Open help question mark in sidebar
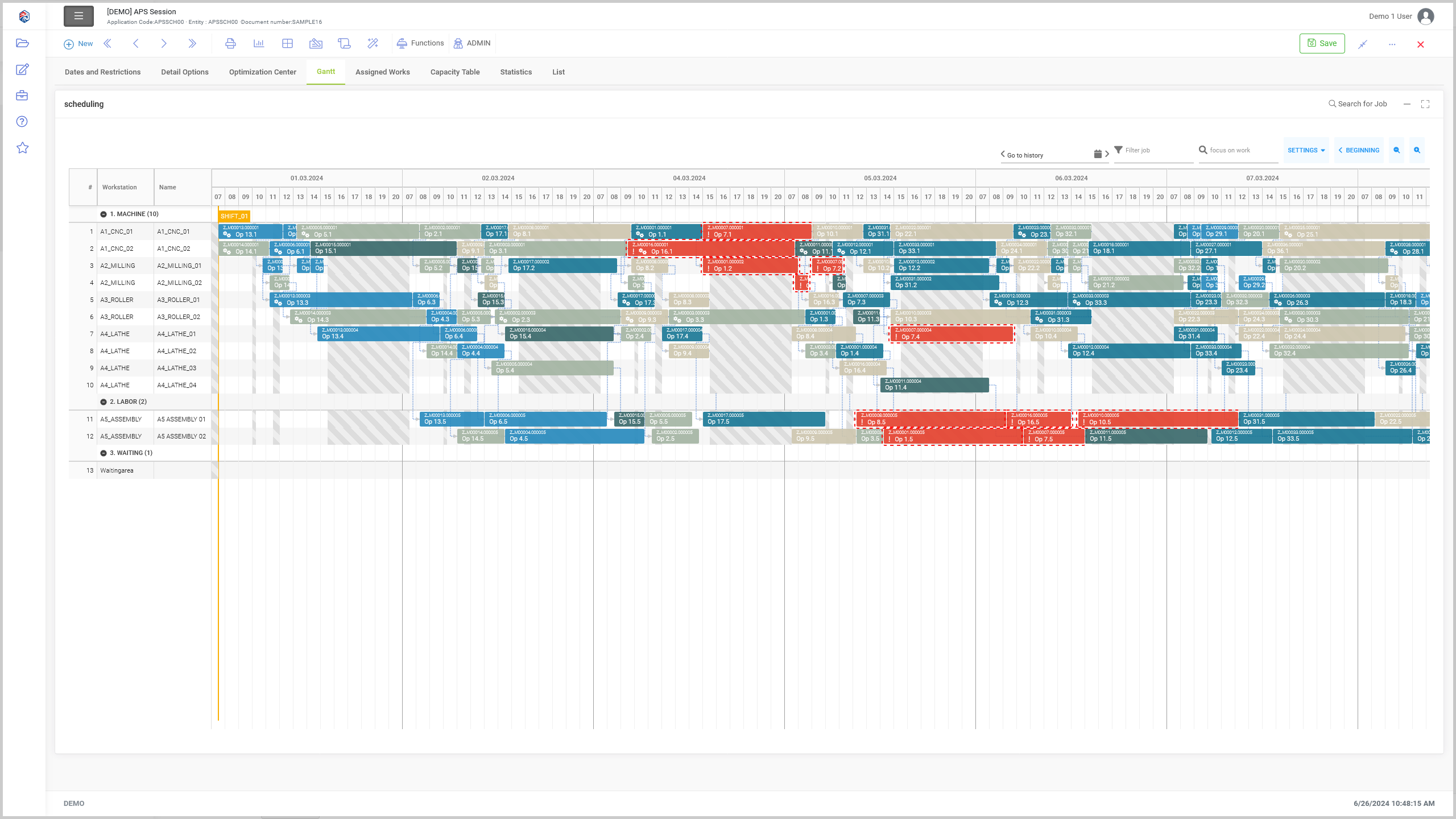The image size is (1456, 819). click(x=22, y=122)
